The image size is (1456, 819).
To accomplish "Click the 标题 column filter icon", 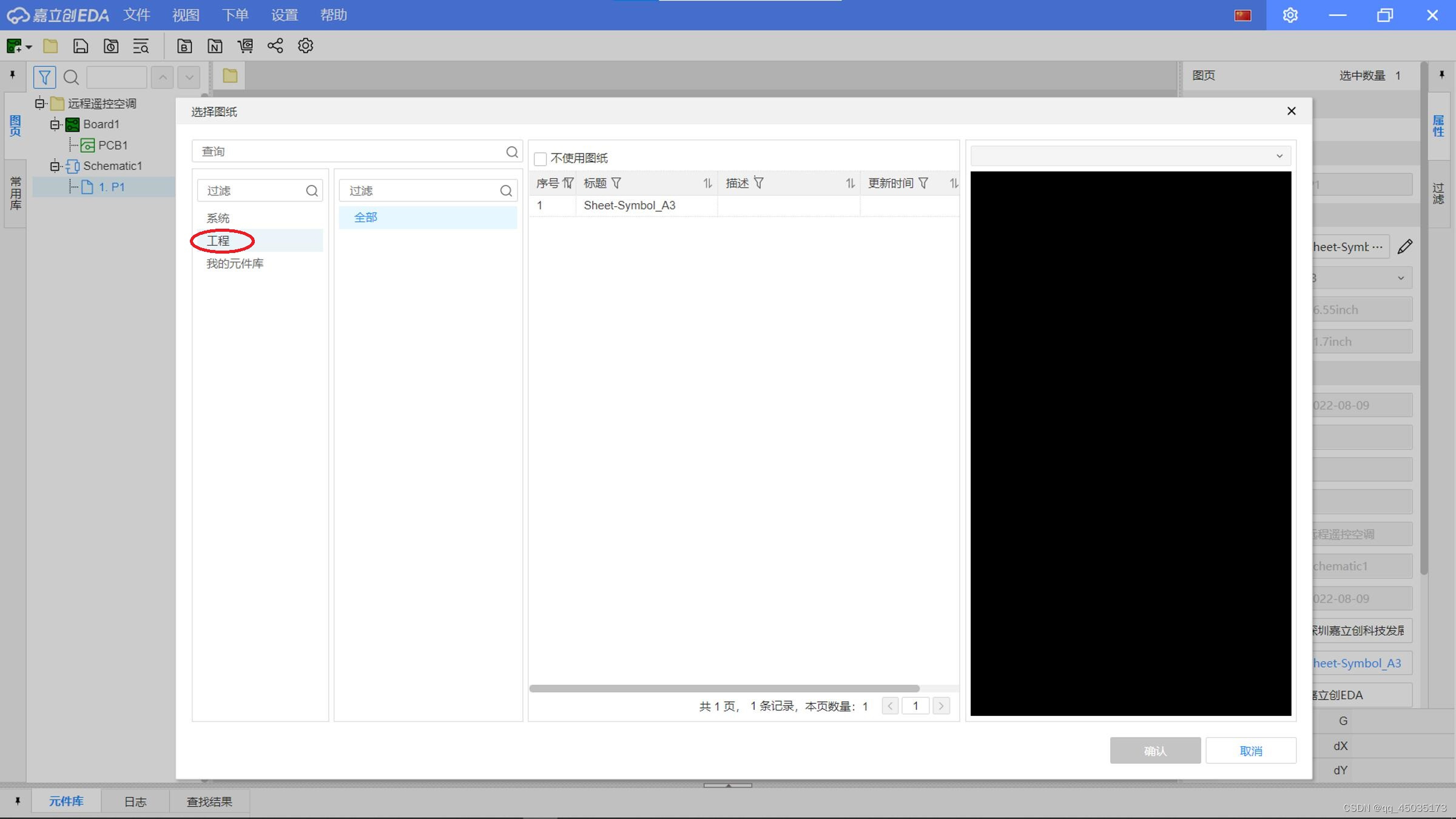I will tap(616, 183).
